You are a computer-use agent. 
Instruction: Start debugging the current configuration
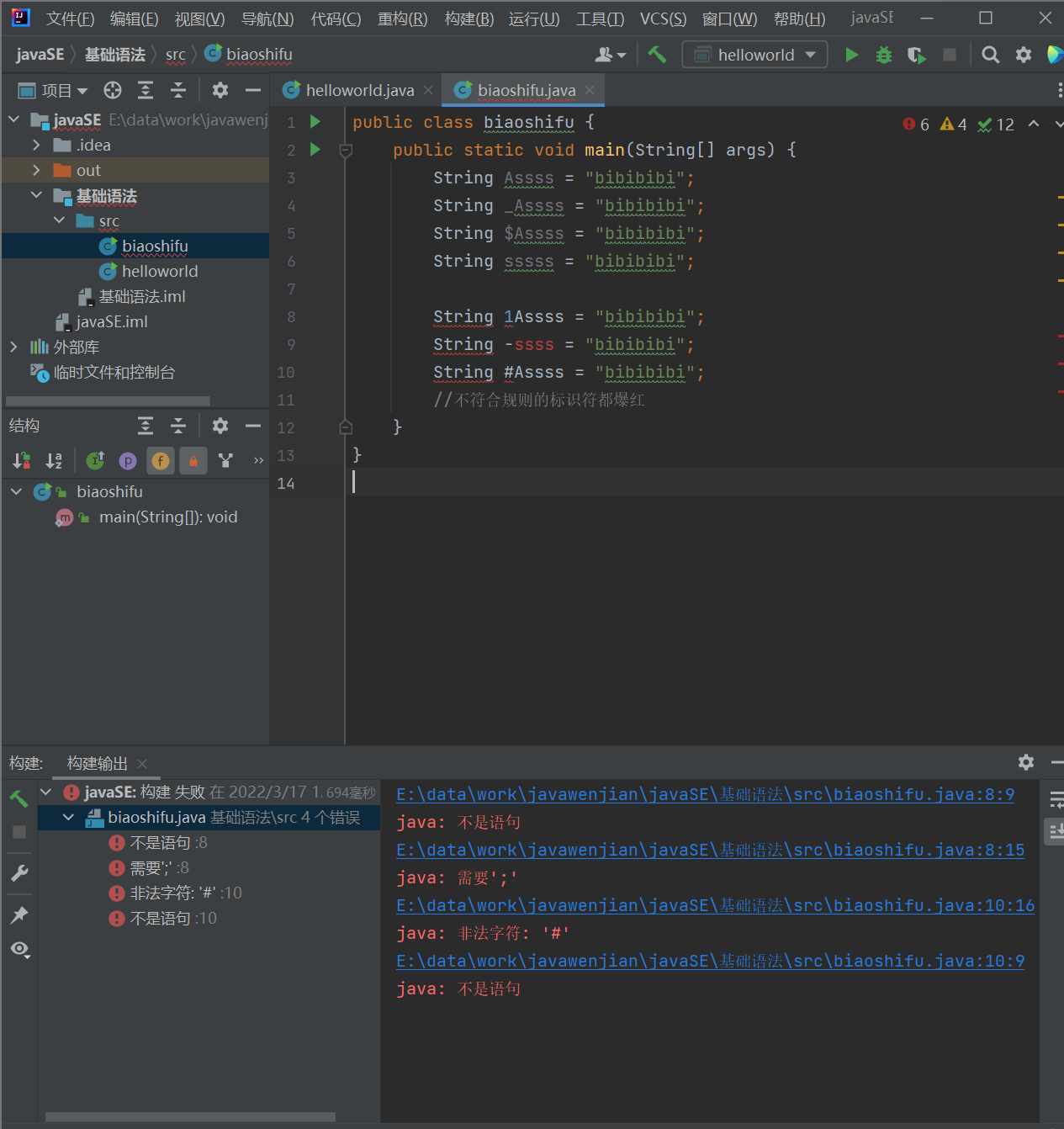tap(883, 54)
